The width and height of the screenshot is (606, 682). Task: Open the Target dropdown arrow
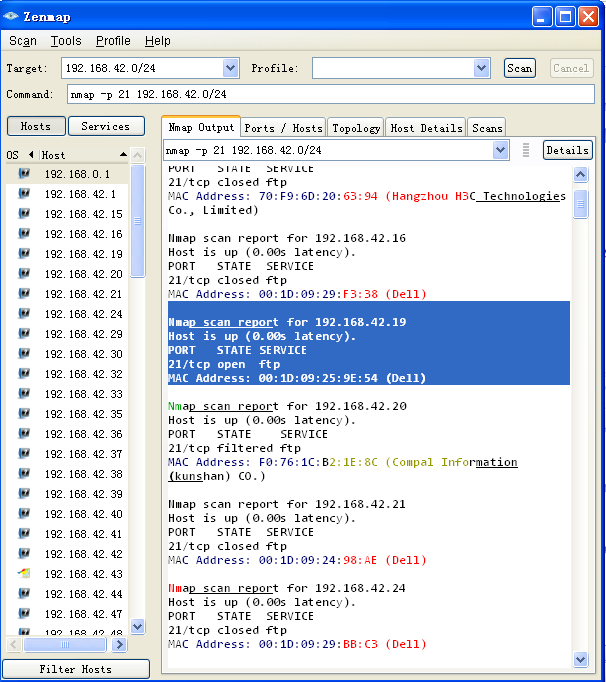tap(231, 68)
